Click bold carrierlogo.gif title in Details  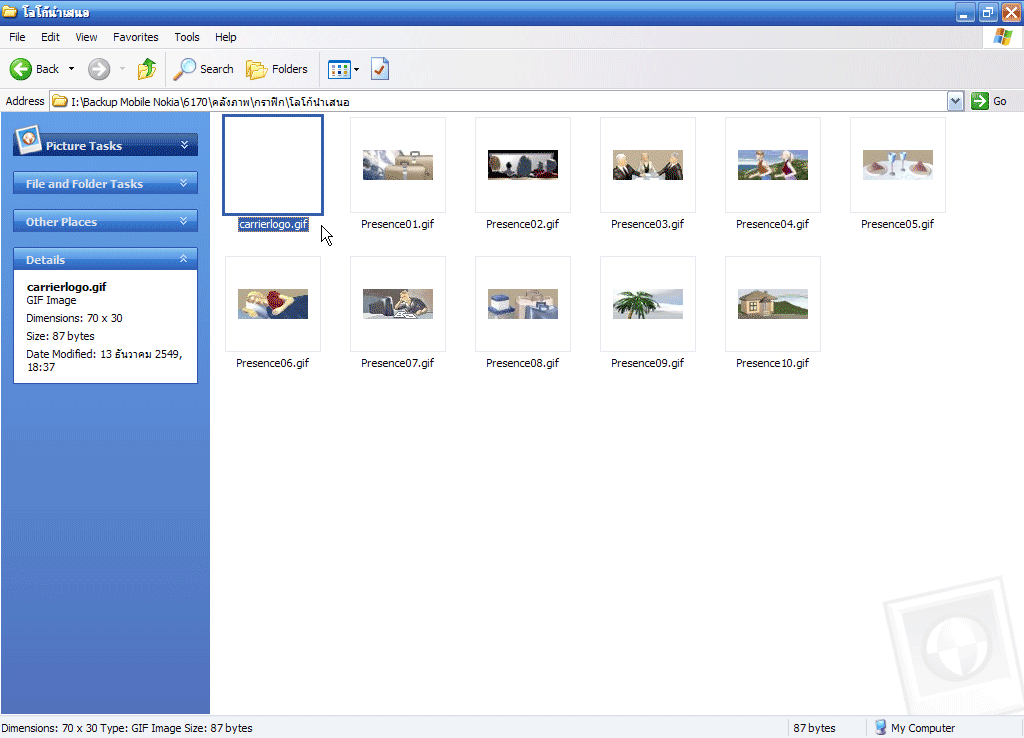(x=67, y=287)
